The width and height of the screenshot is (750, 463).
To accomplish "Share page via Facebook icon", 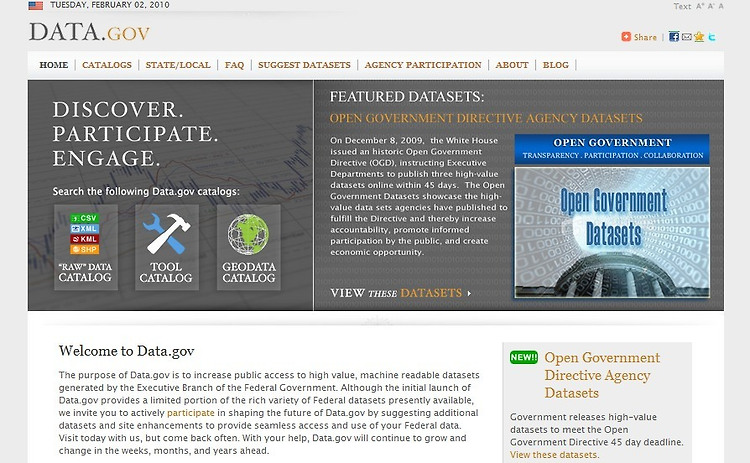I will coord(674,37).
